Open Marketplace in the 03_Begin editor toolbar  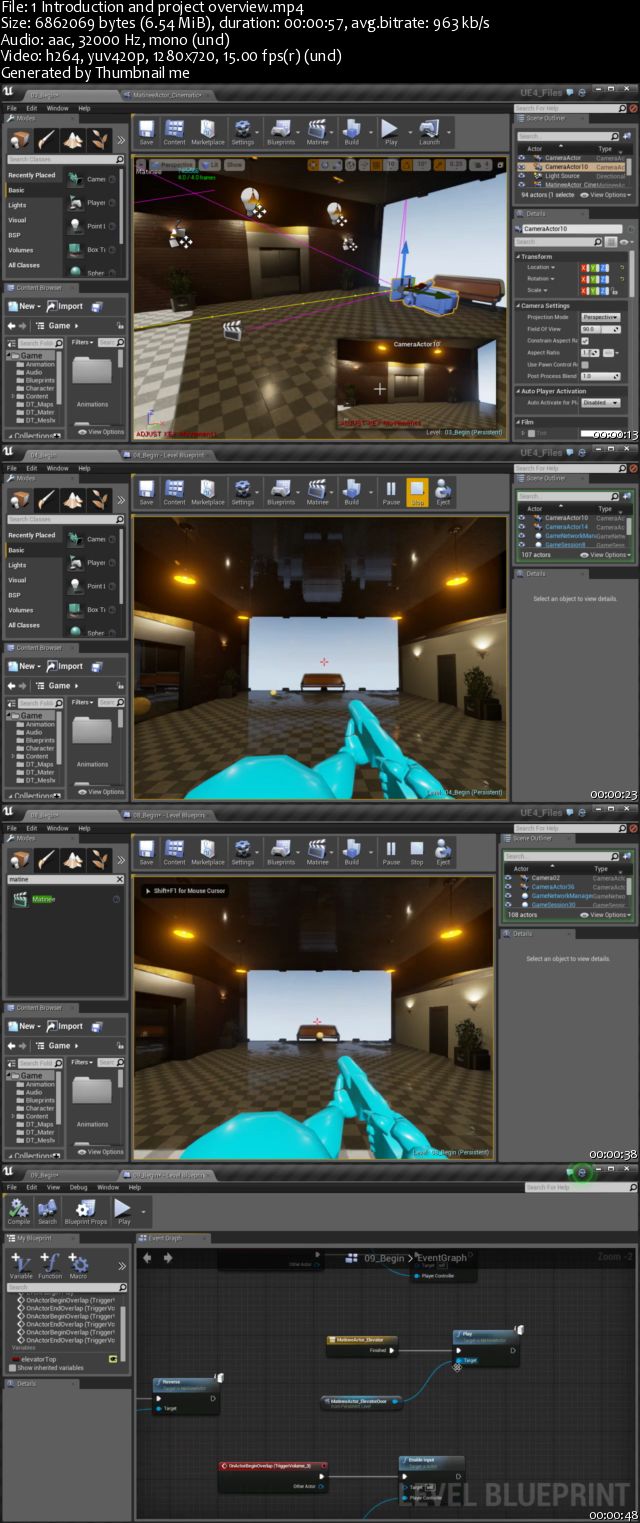[207, 132]
